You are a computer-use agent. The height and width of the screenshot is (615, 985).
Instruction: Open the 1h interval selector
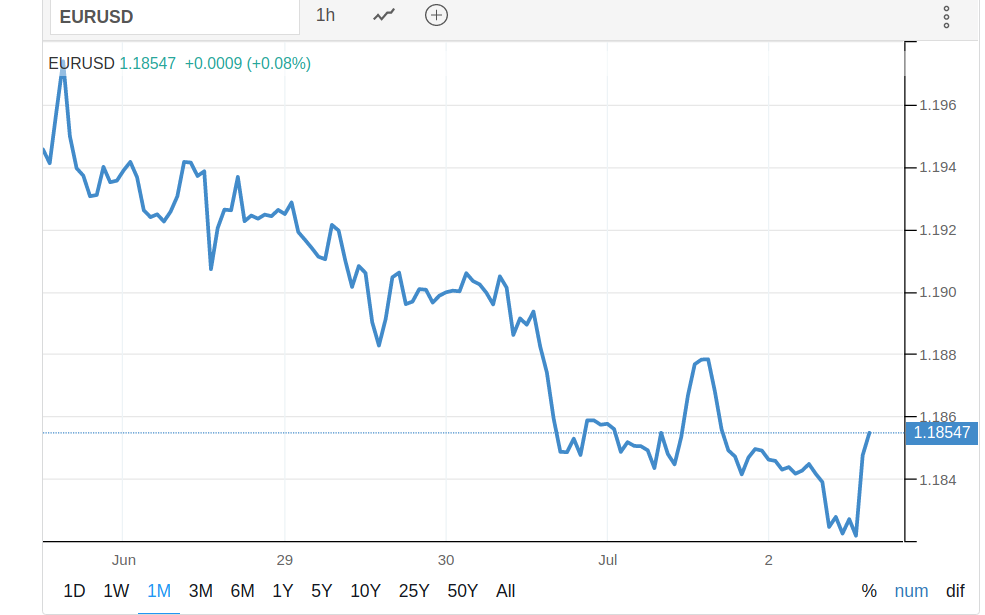(325, 15)
